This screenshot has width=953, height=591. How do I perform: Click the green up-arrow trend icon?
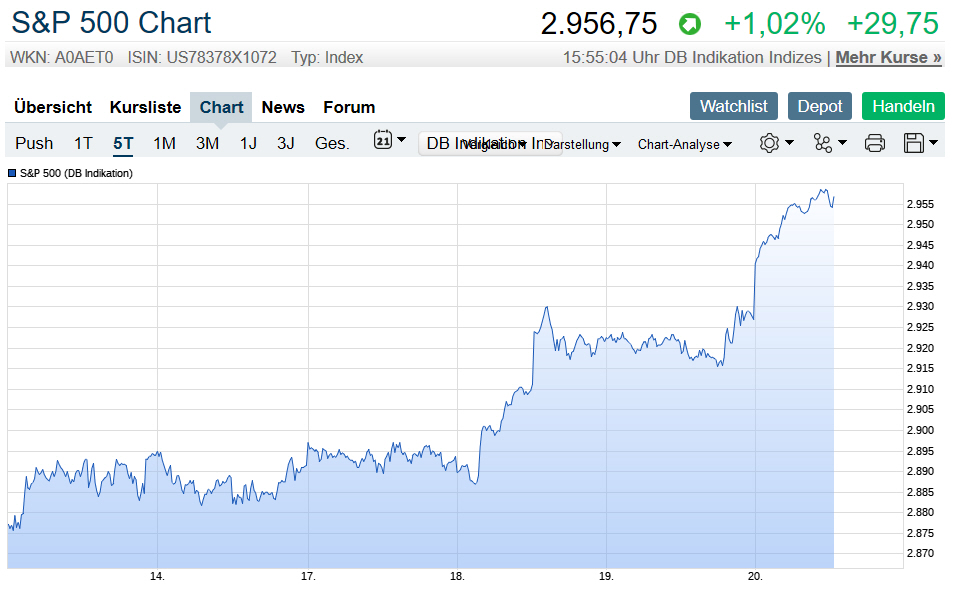click(690, 24)
